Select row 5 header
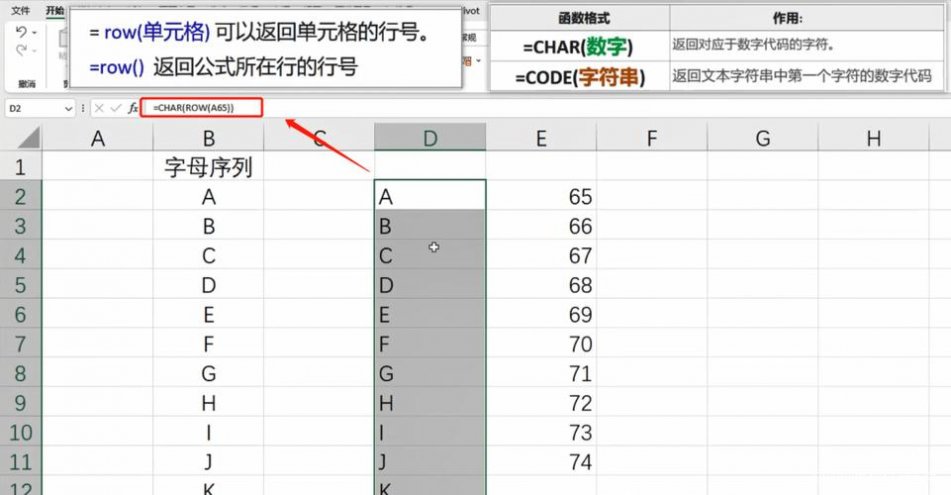 click(21, 285)
